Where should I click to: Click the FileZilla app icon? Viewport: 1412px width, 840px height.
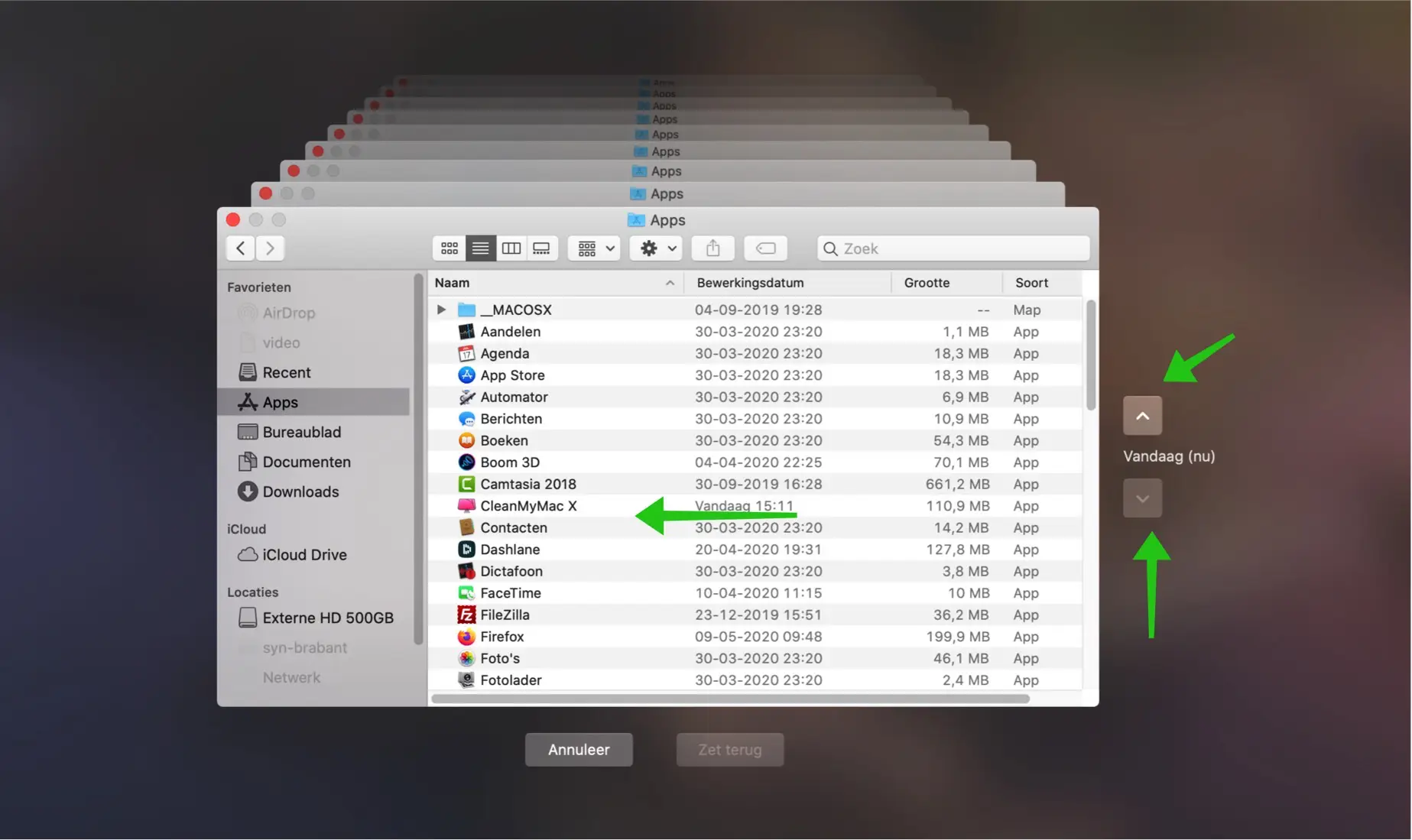(x=466, y=615)
